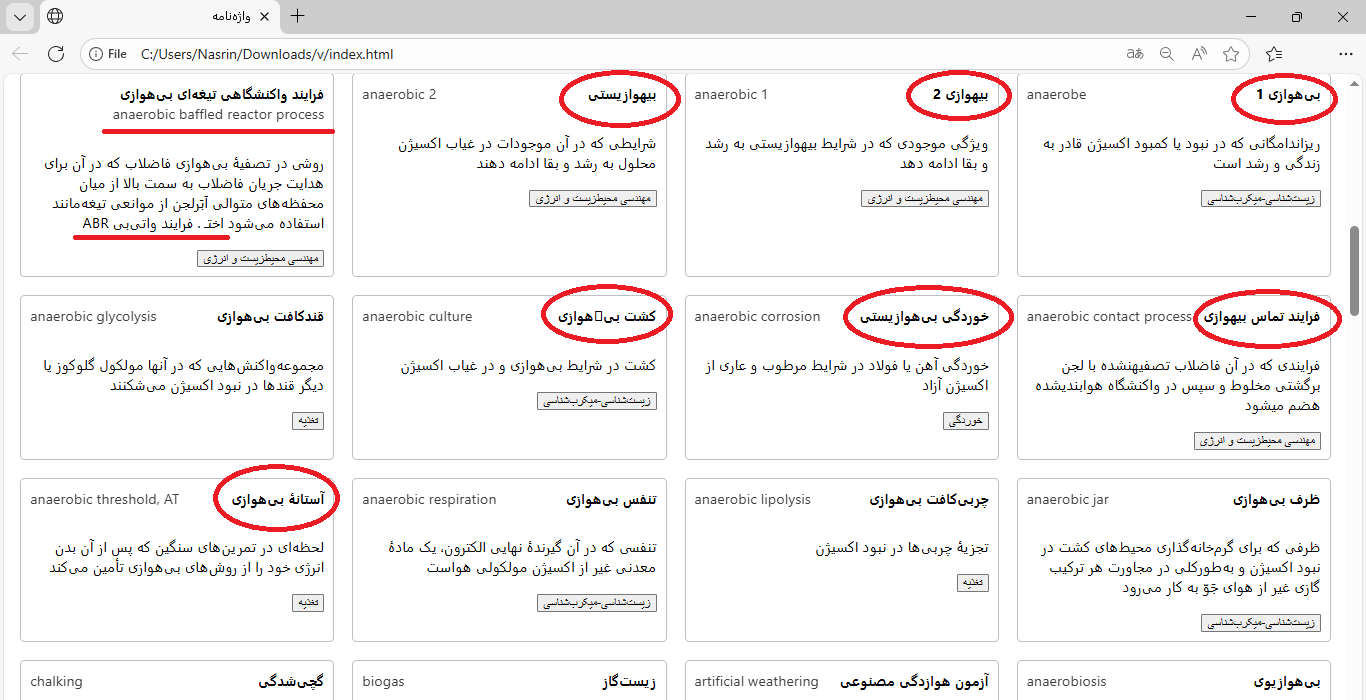
Task: Open a new tab with plus button
Action: click(x=297, y=16)
